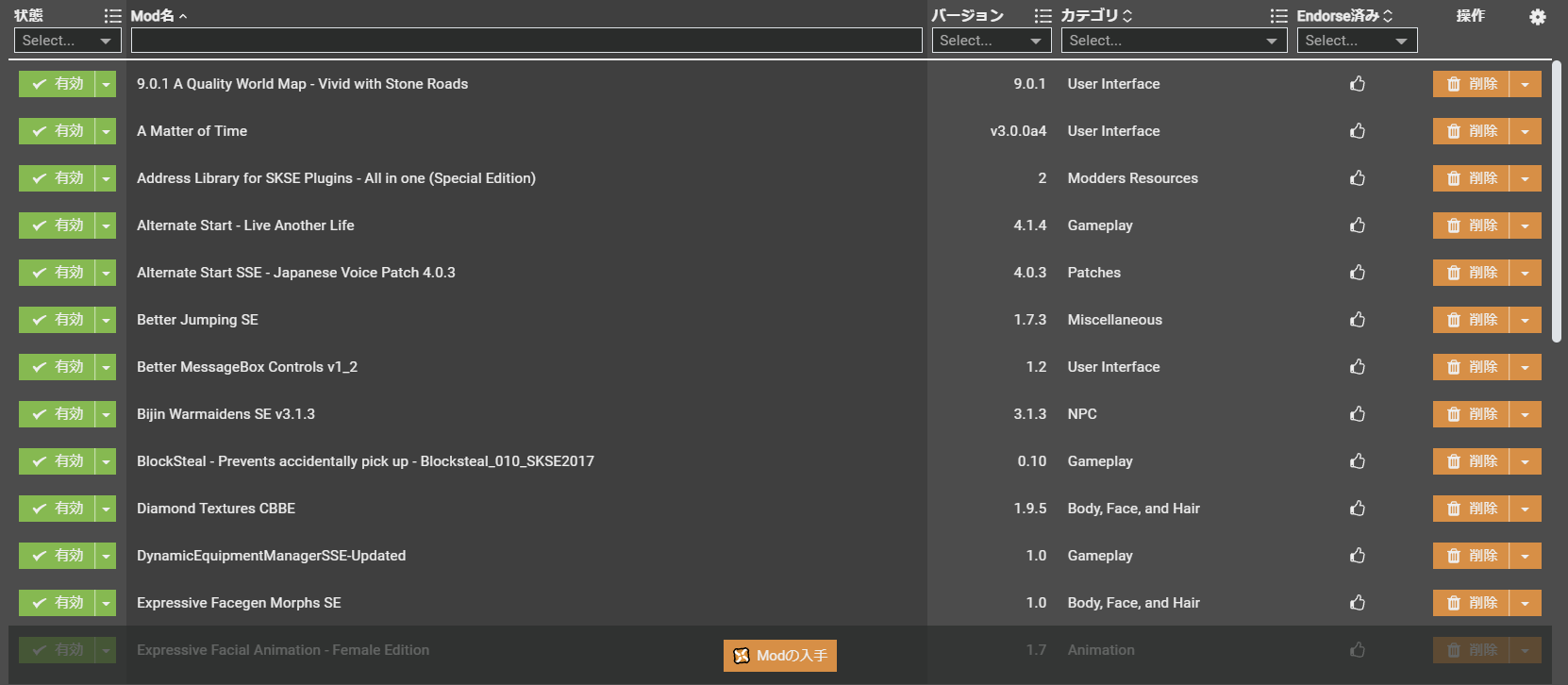Delete Address Library for SKSE Plugins mod
Screen dimensions: 1568x685
pyautogui.click(x=1471, y=178)
